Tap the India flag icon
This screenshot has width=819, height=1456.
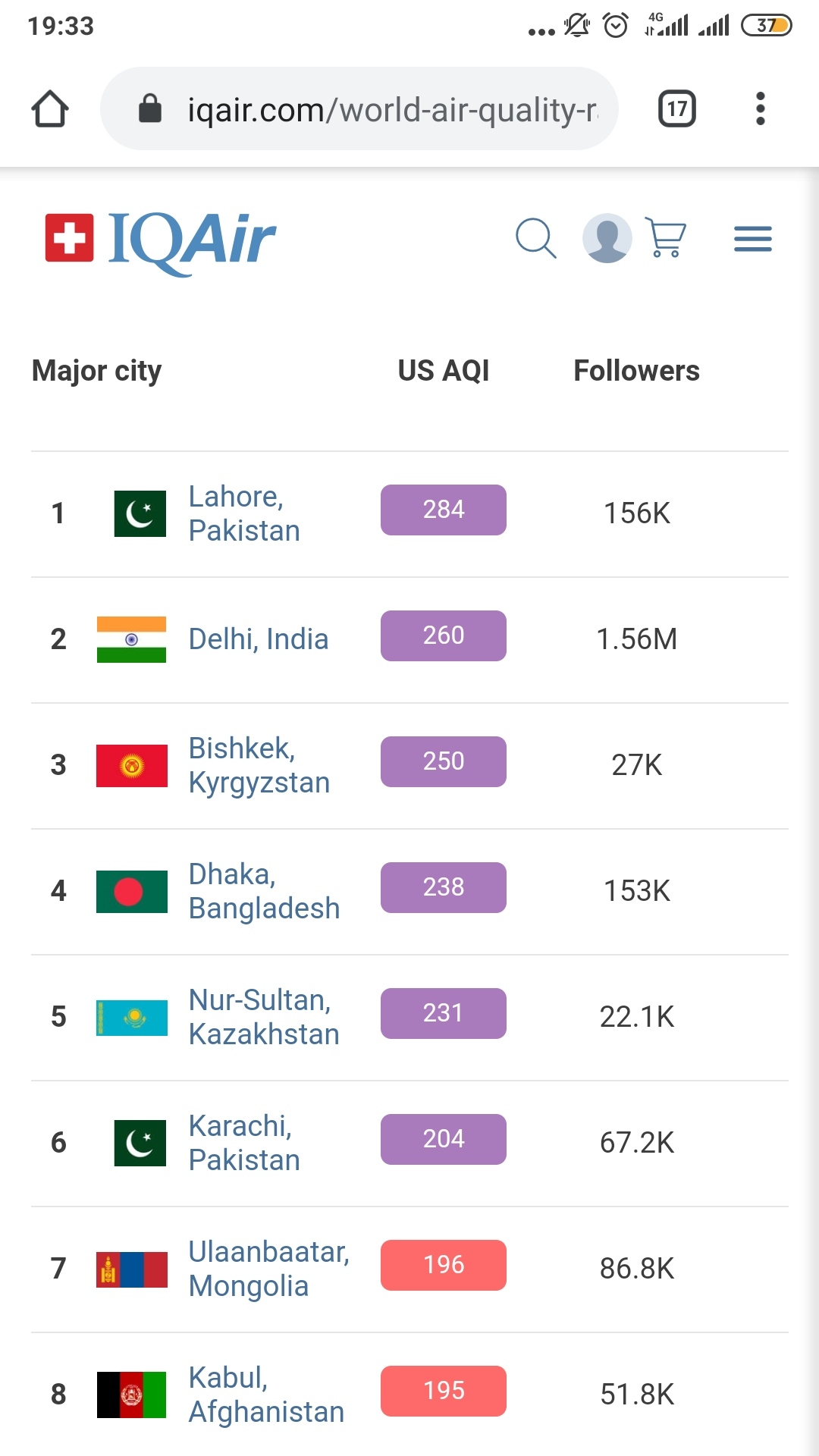click(x=131, y=639)
